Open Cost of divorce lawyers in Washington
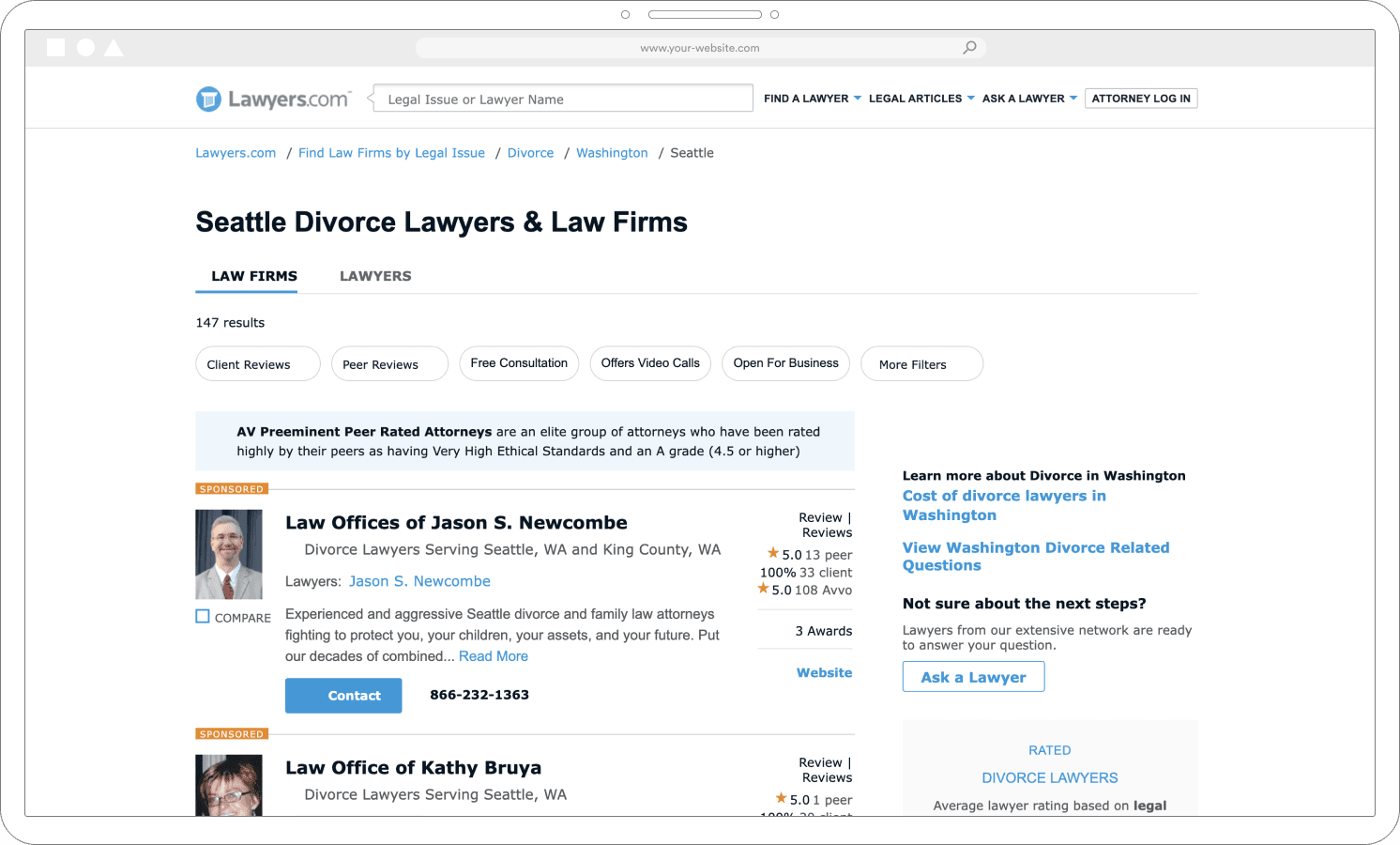1400x845 pixels. 1004,505
